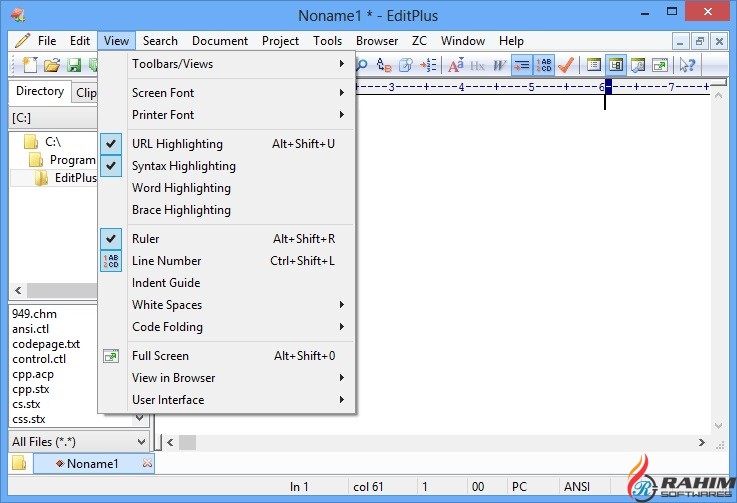The height and width of the screenshot is (503, 737).
Task: Click the green Save floppy toolbar icon
Action: 74,65
